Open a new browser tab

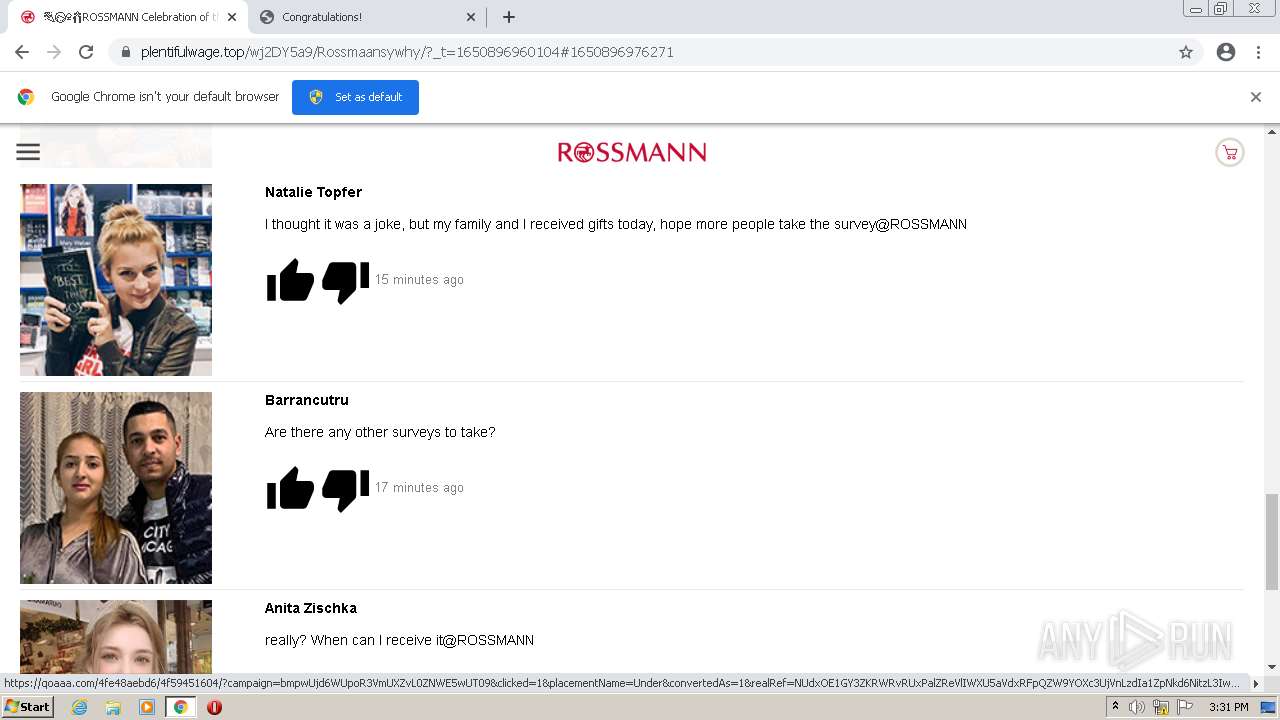(508, 17)
